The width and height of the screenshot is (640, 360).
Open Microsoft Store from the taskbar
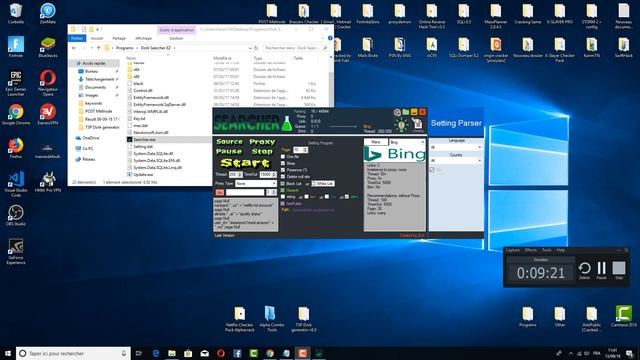(188, 353)
